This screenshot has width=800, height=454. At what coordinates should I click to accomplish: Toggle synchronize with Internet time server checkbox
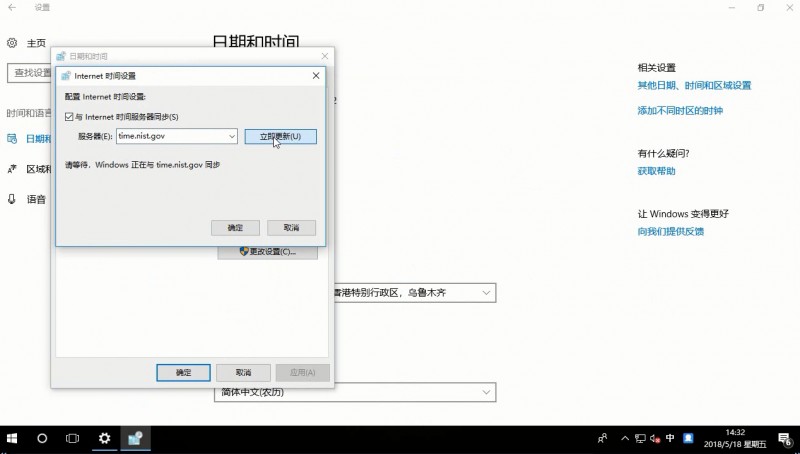coord(69,117)
